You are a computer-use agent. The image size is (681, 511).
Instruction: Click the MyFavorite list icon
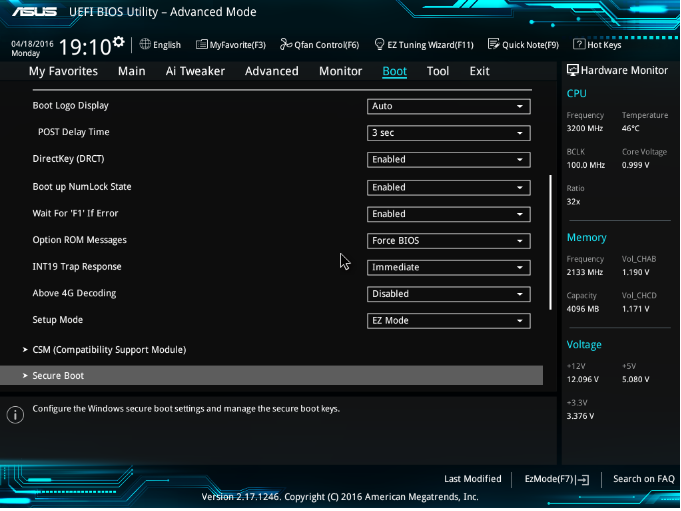click(x=202, y=44)
